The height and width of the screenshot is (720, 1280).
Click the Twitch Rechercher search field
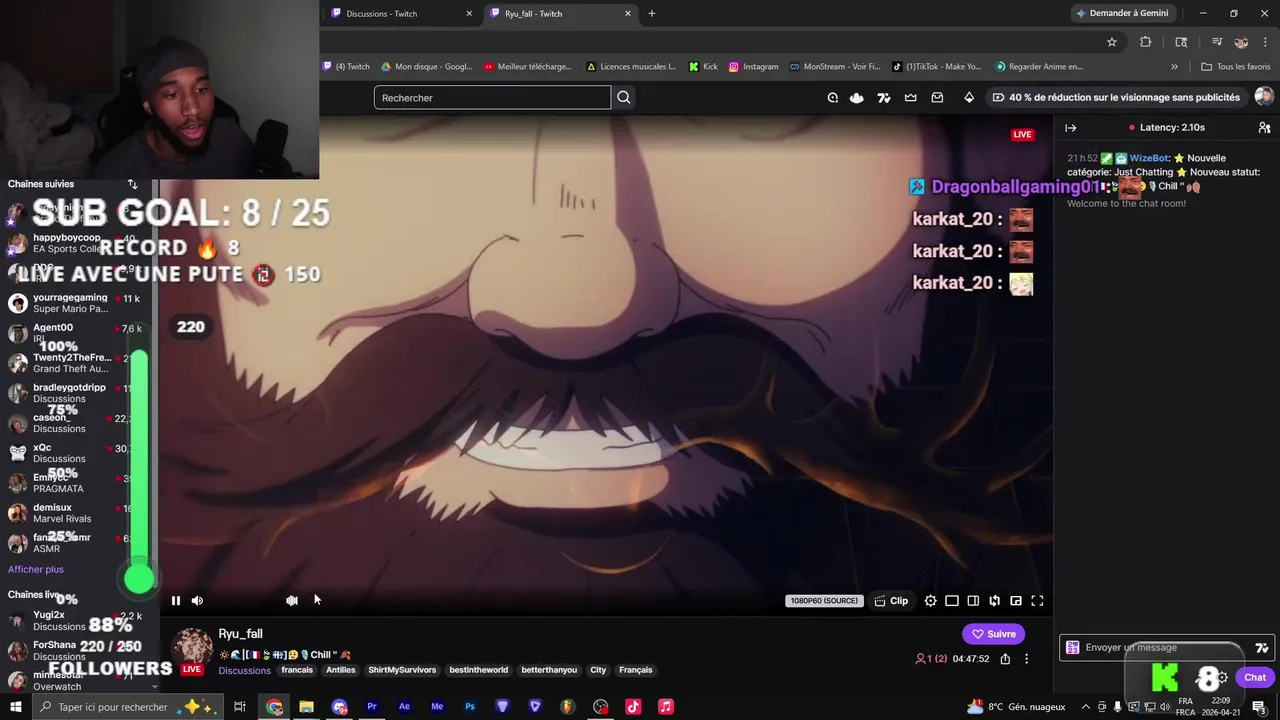492,98
